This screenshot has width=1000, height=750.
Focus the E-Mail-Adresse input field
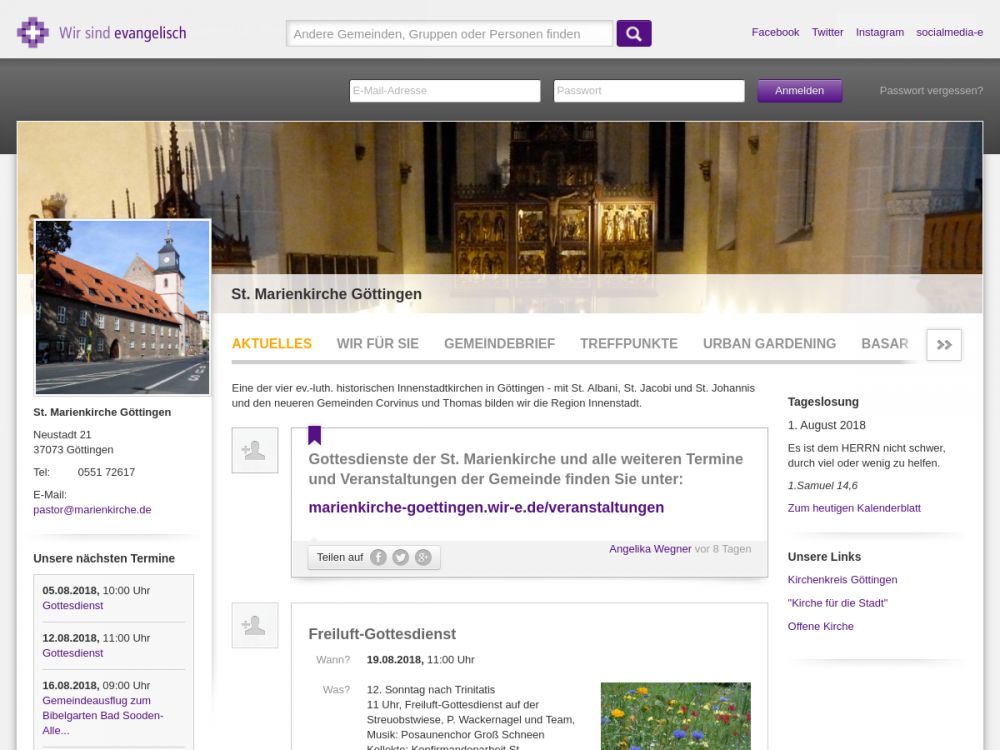445,91
